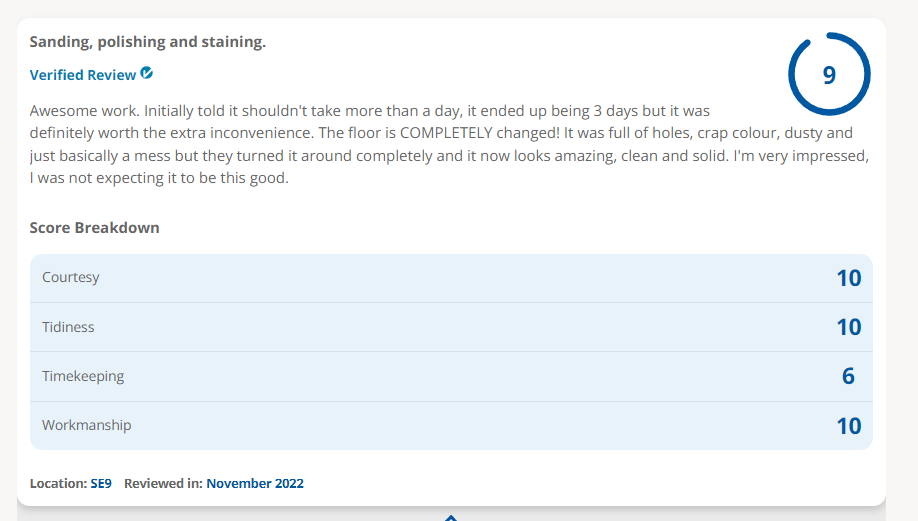This screenshot has height=521, width=918.
Task: Click the Timekeeping score row
Action: [451, 376]
